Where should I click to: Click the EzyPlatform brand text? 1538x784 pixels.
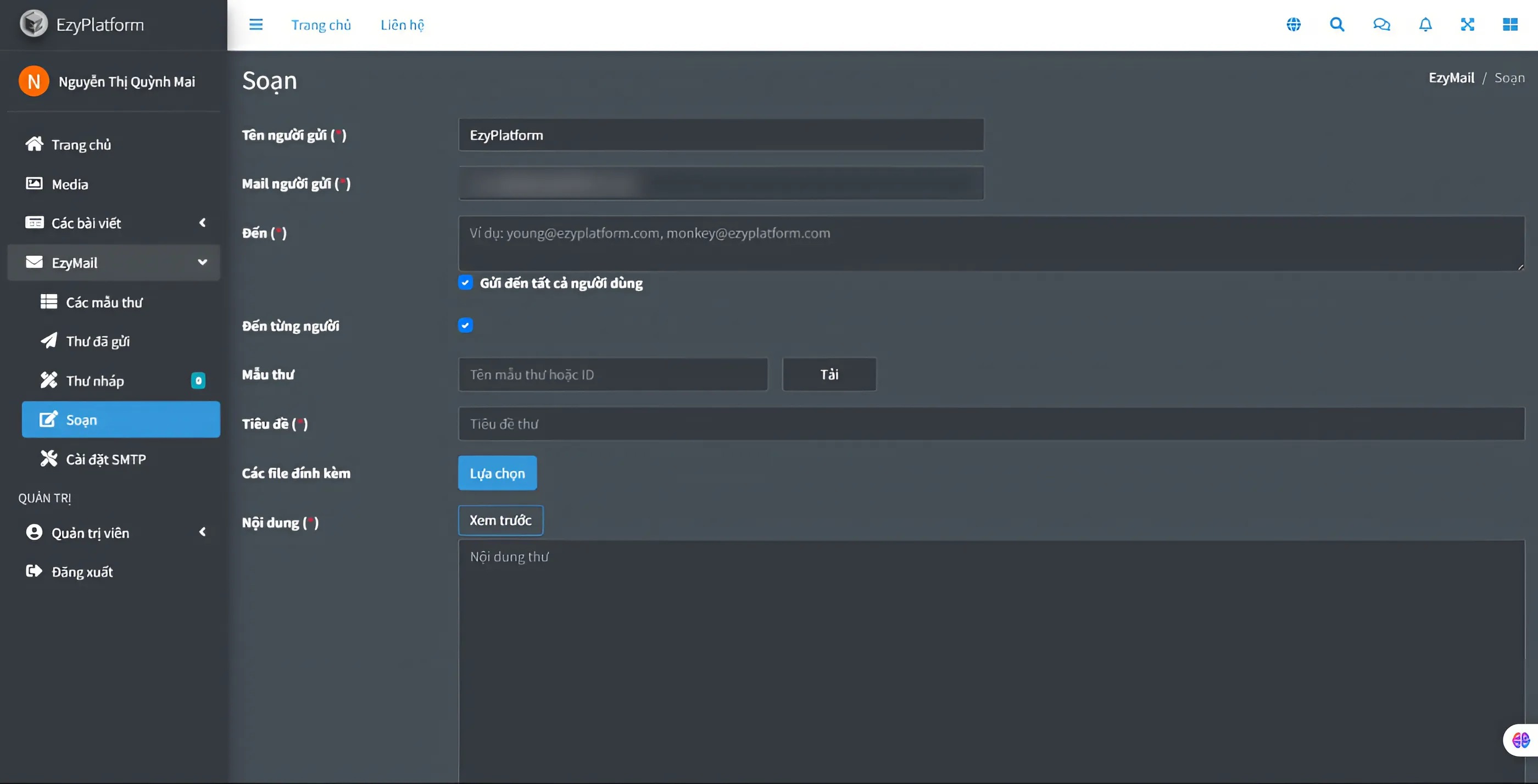(x=100, y=25)
